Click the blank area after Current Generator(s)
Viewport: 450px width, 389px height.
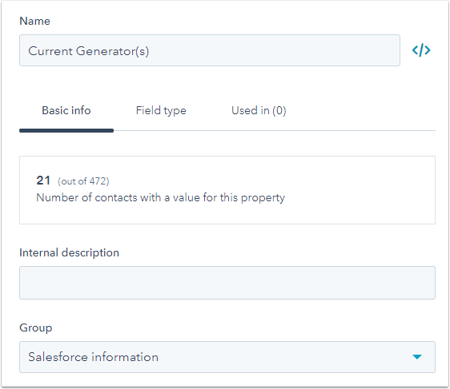pyautogui.click(x=273, y=50)
